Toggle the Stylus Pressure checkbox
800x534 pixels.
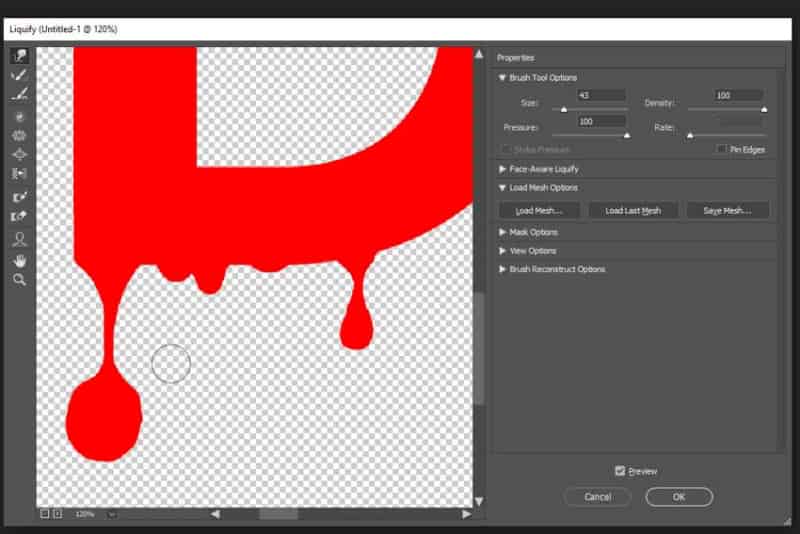coord(506,149)
